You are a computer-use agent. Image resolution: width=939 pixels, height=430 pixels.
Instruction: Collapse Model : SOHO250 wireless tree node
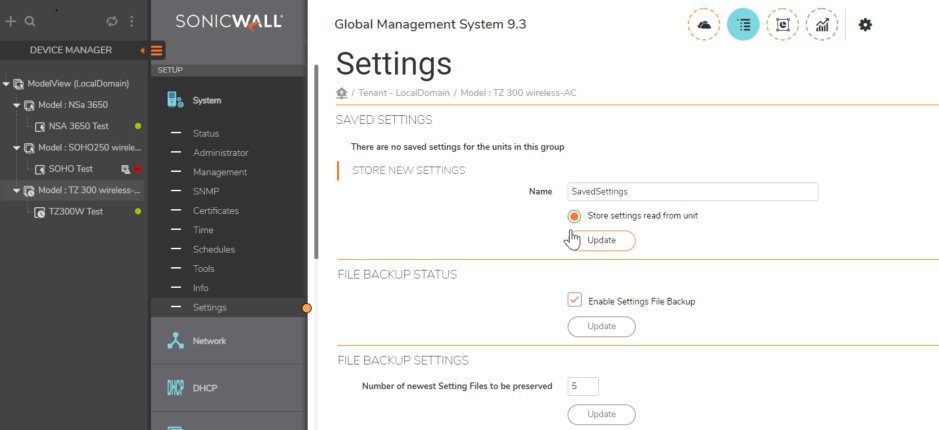coord(16,148)
